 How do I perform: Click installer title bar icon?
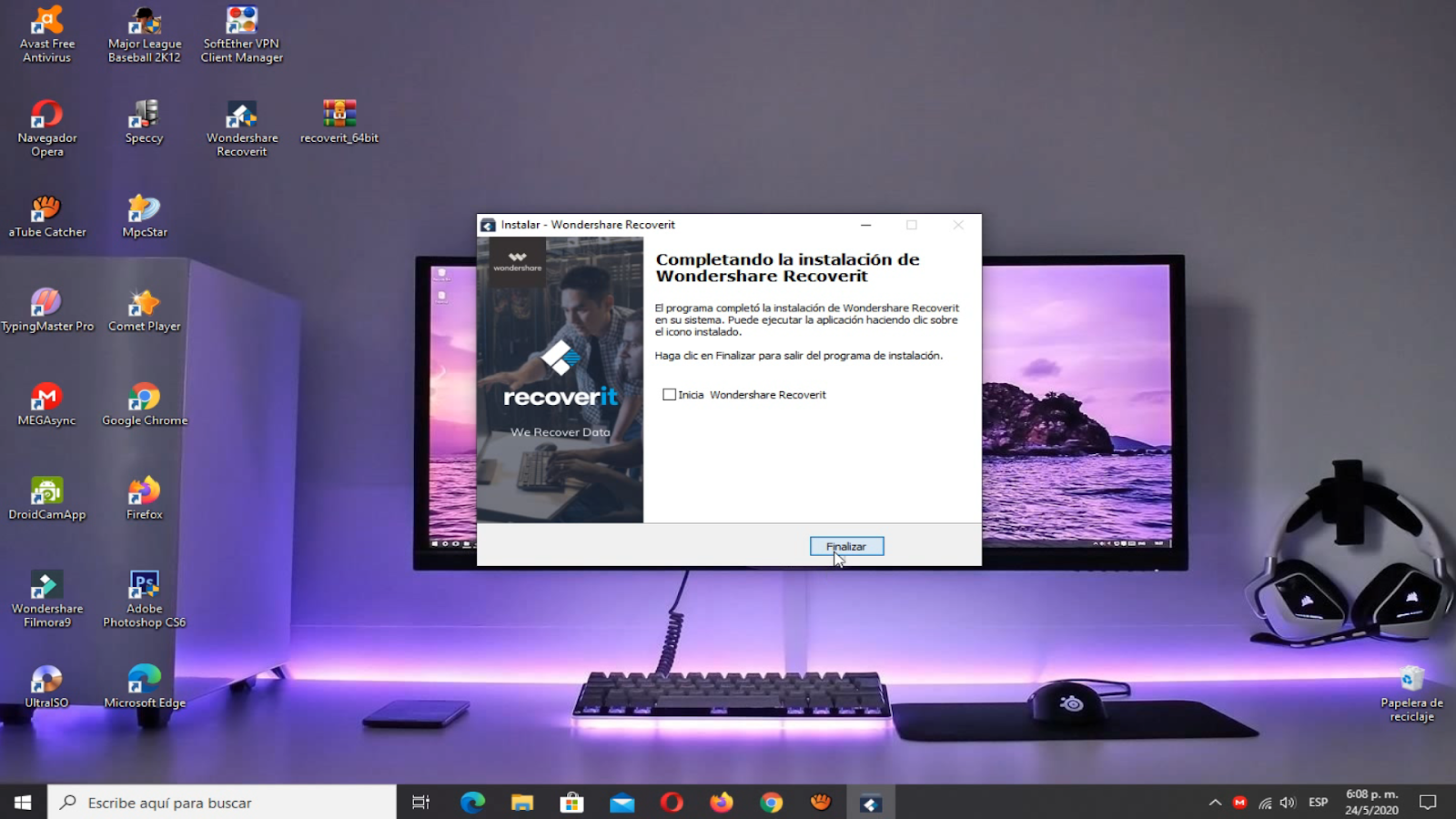tap(489, 225)
